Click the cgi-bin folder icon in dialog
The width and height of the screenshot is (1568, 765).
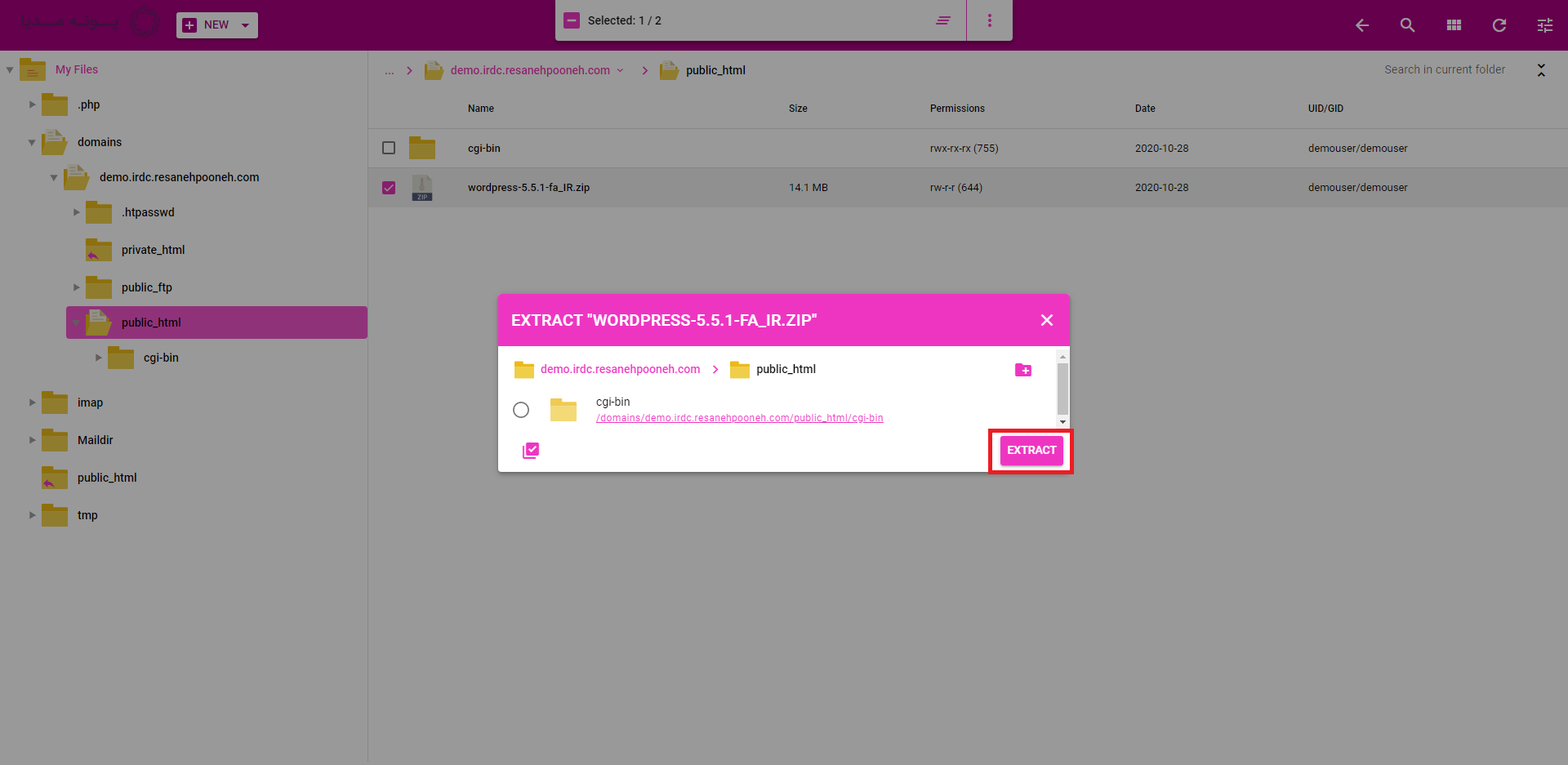point(563,410)
